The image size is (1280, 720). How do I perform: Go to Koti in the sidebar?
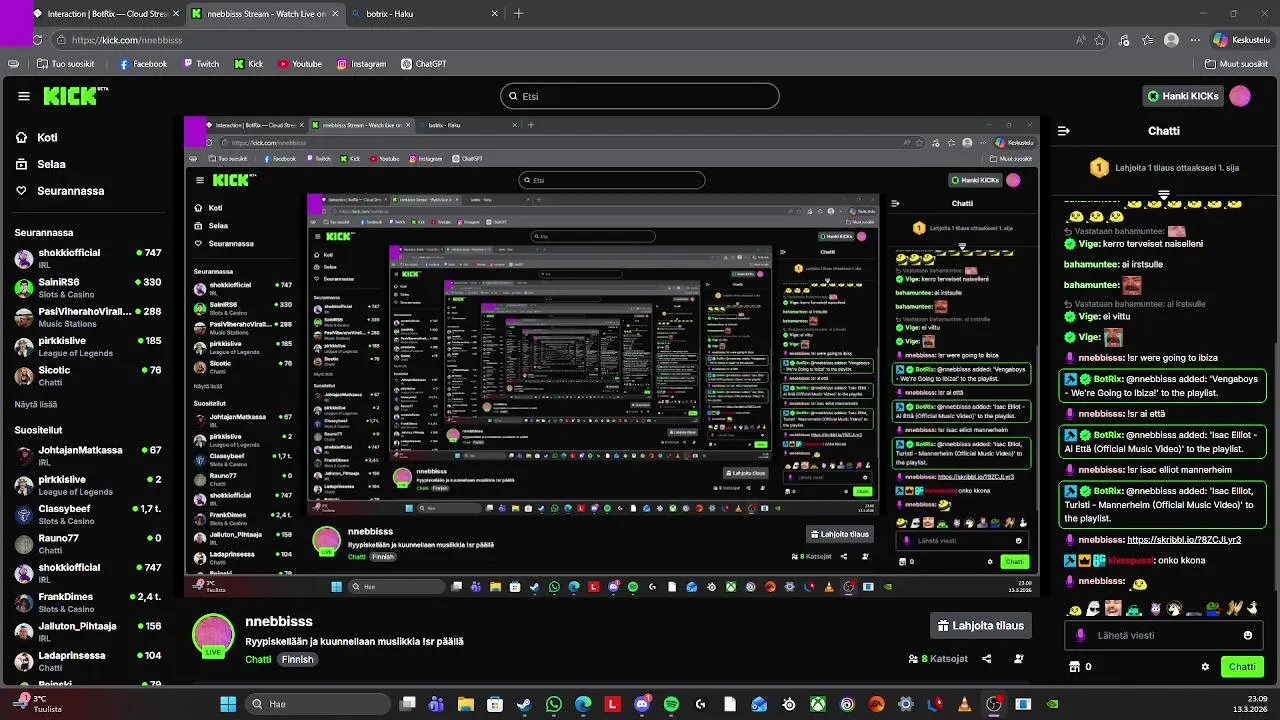[x=47, y=138]
